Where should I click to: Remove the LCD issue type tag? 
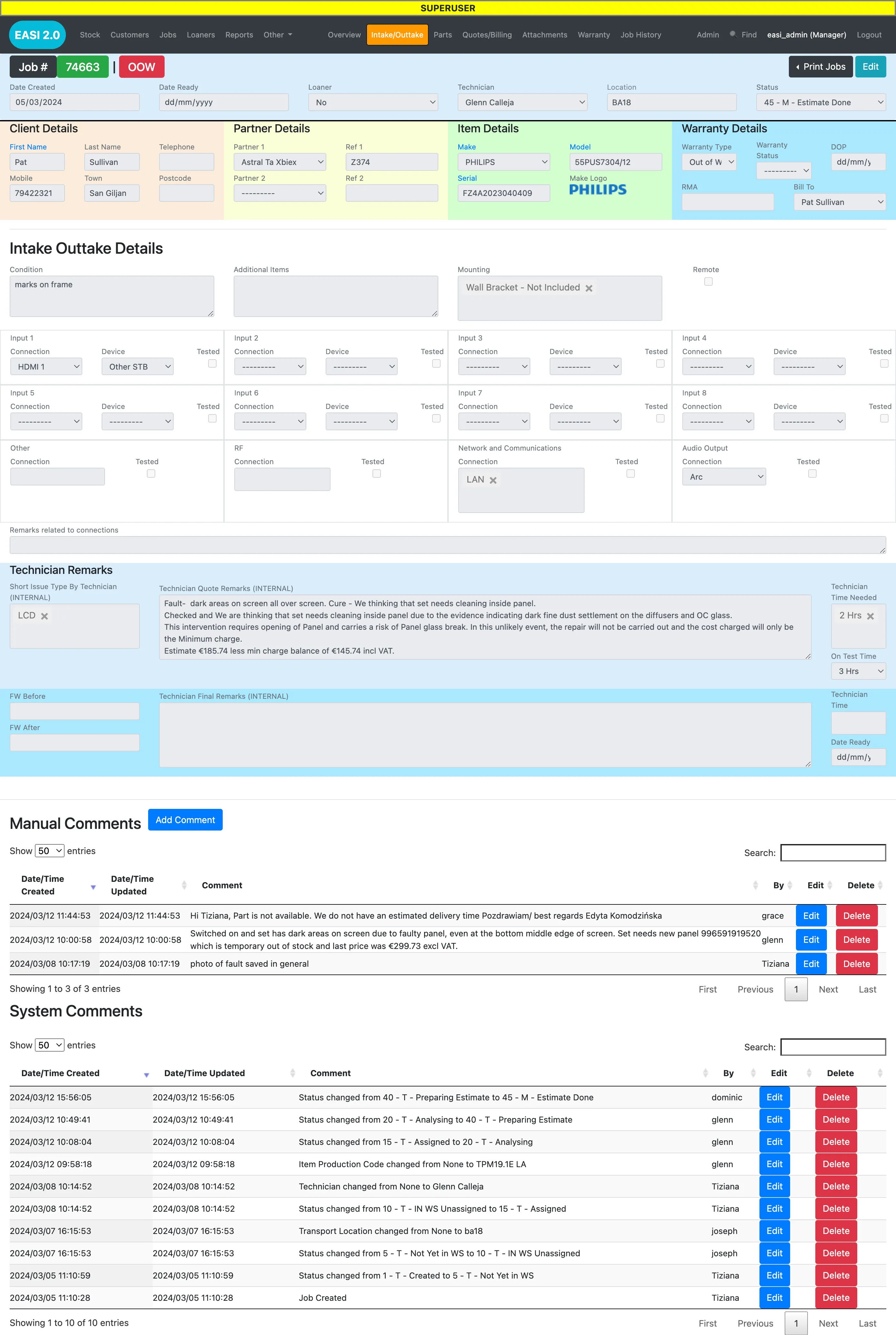click(x=45, y=616)
